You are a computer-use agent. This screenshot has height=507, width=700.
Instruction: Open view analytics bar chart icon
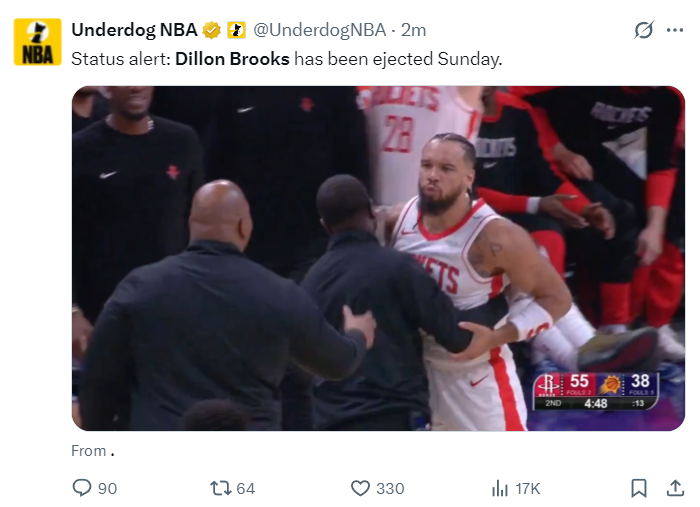point(500,488)
